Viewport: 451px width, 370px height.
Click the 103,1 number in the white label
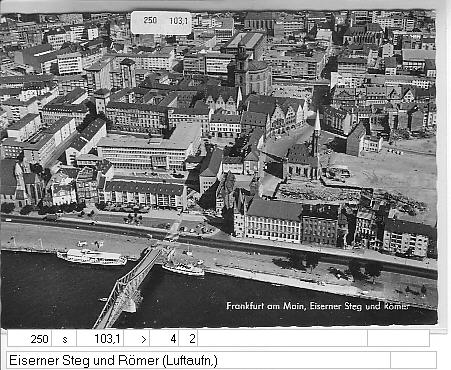pyautogui.click(x=178, y=21)
